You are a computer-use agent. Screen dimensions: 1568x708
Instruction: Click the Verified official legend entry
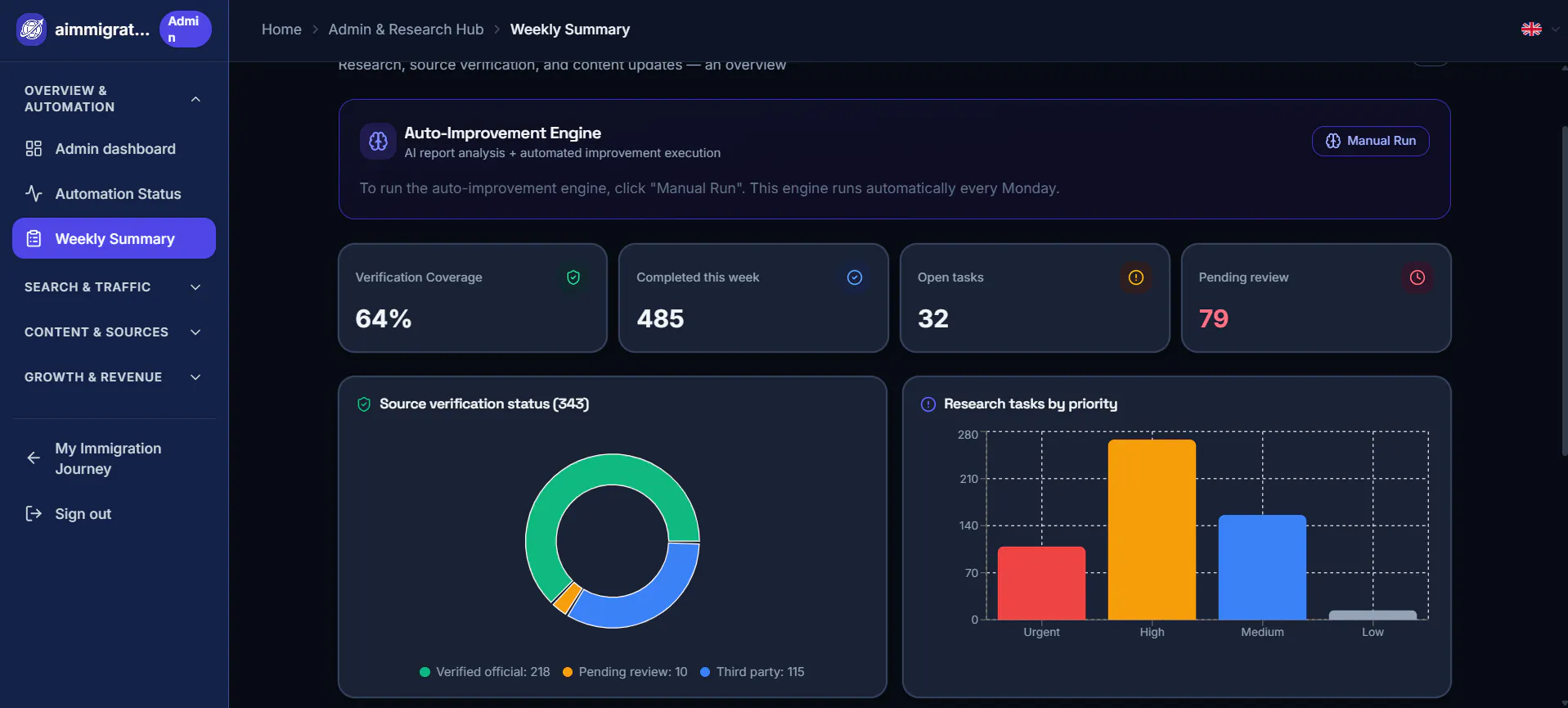pos(485,672)
